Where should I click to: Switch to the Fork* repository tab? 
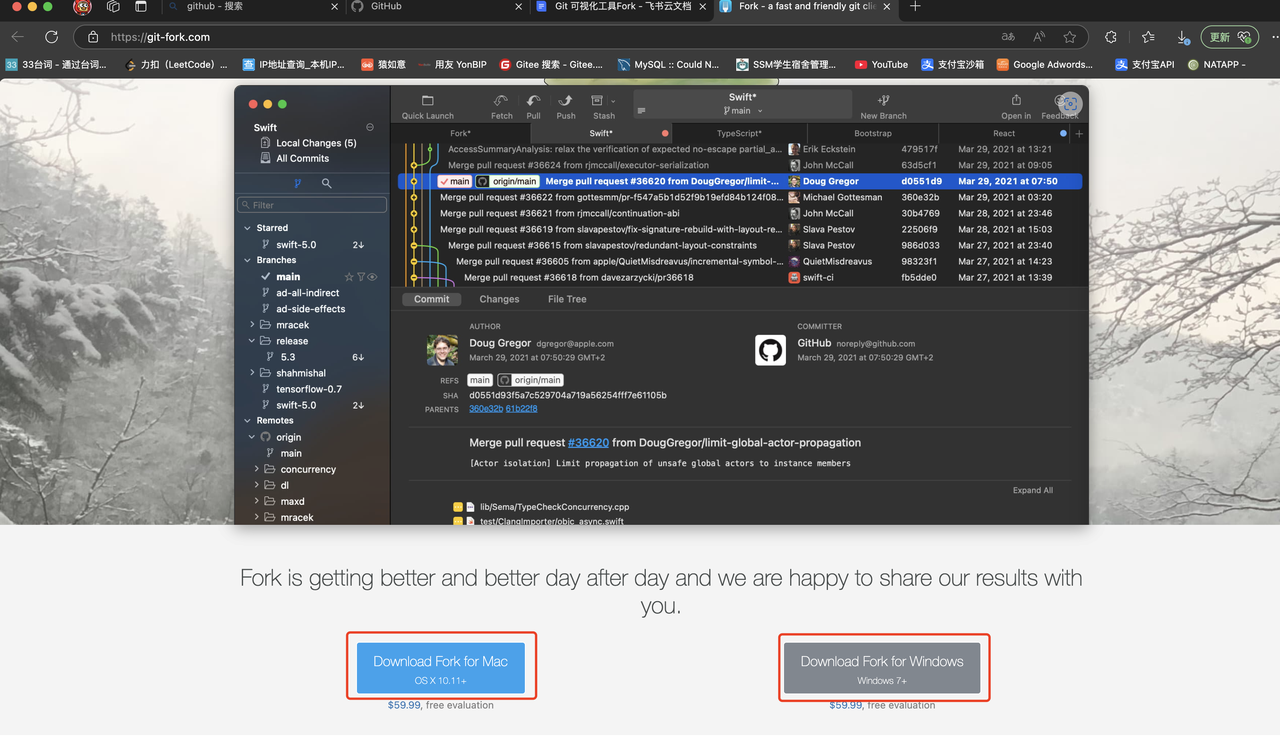click(x=460, y=133)
